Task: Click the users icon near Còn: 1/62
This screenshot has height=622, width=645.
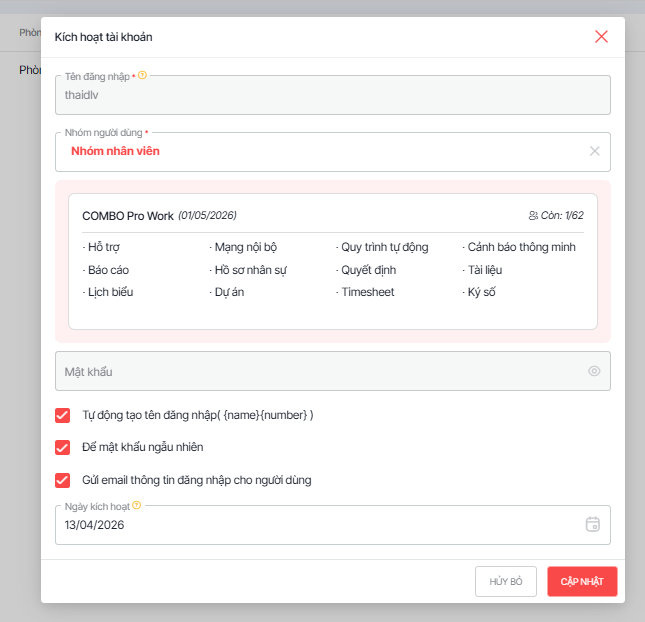Action: point(533,215)
